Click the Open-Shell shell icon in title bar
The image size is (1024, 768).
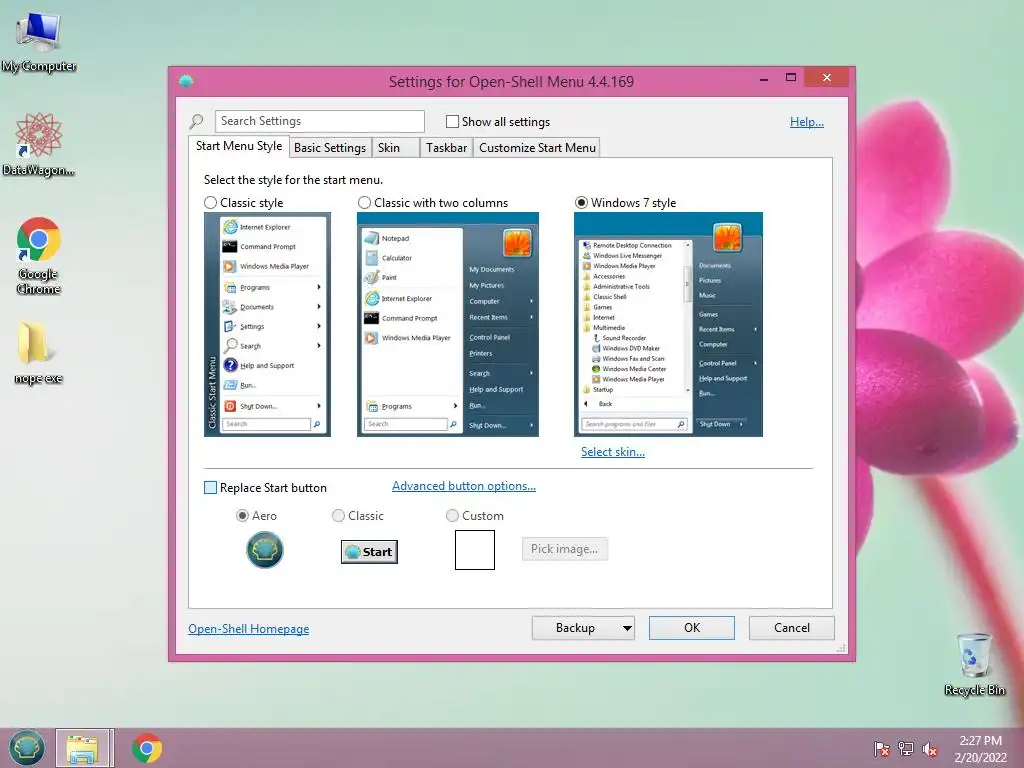tap(186, 81)
